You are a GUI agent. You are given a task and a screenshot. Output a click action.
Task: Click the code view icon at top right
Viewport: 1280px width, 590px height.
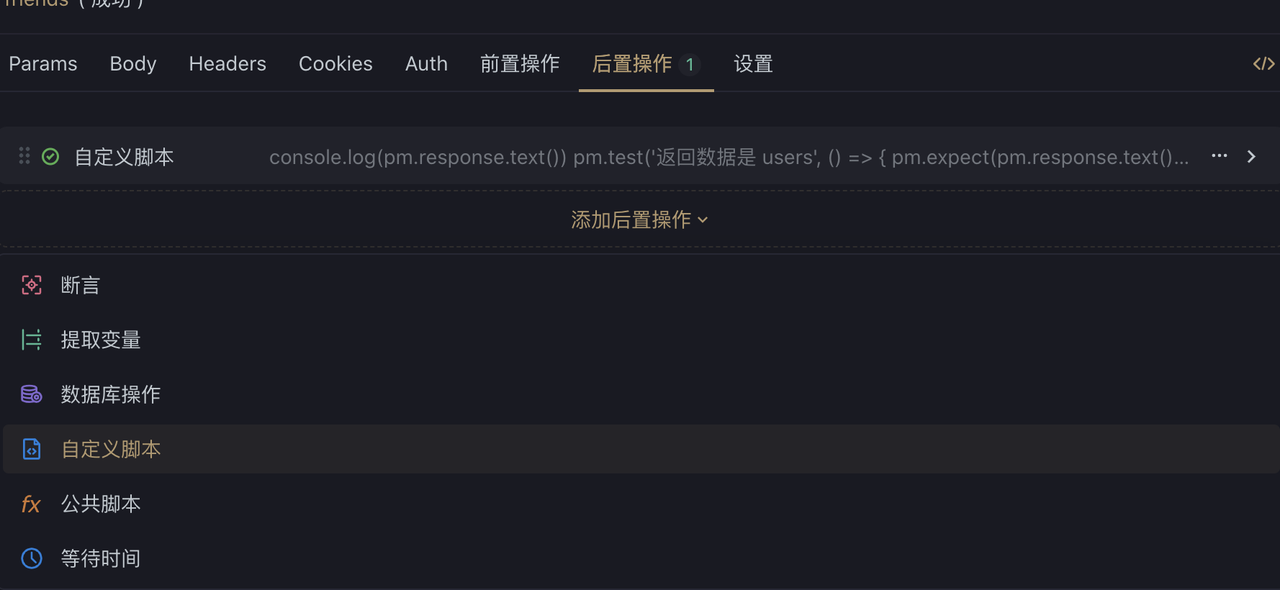tap(1263, 64)
